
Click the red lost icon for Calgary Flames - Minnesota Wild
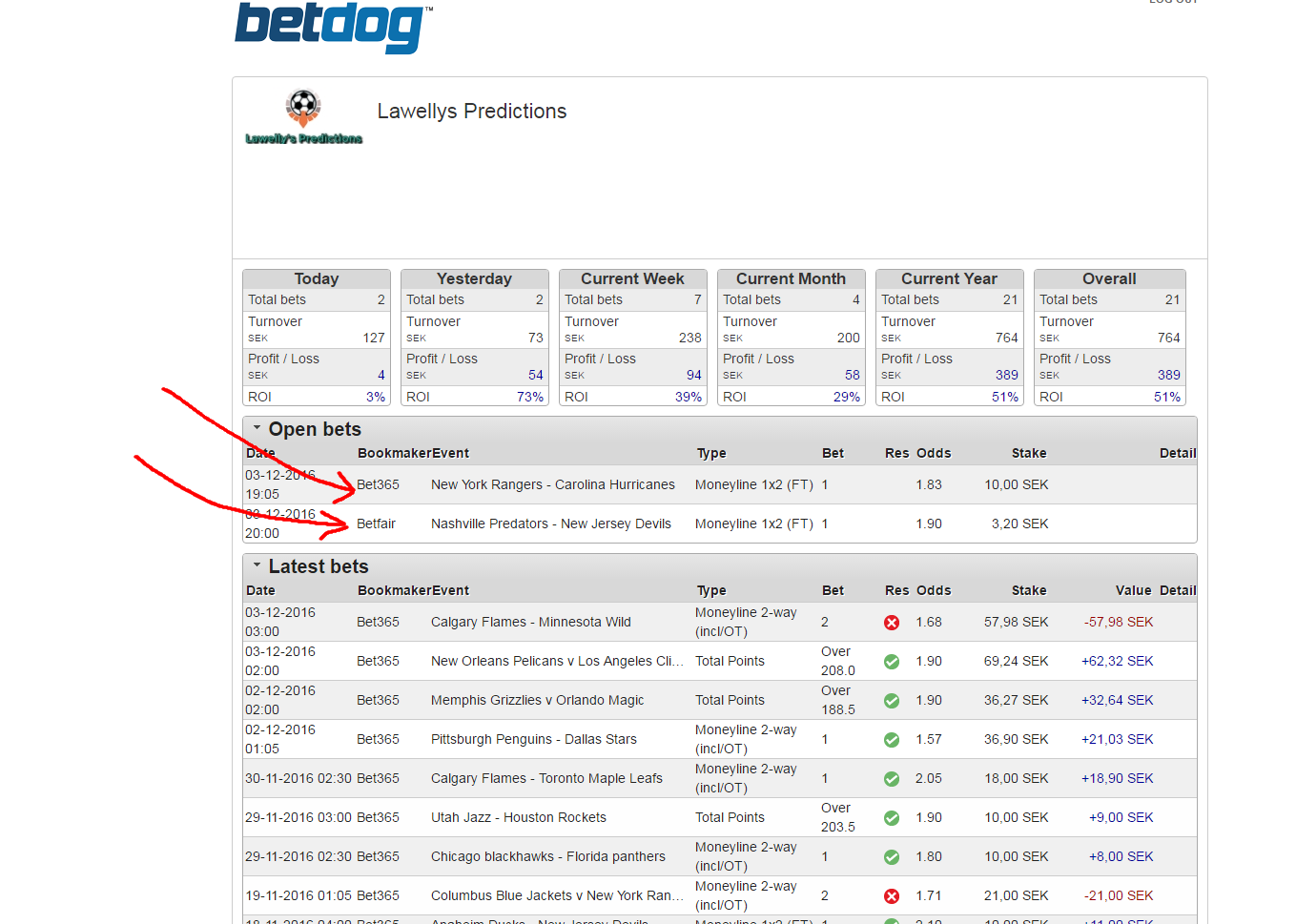point(892,623)
